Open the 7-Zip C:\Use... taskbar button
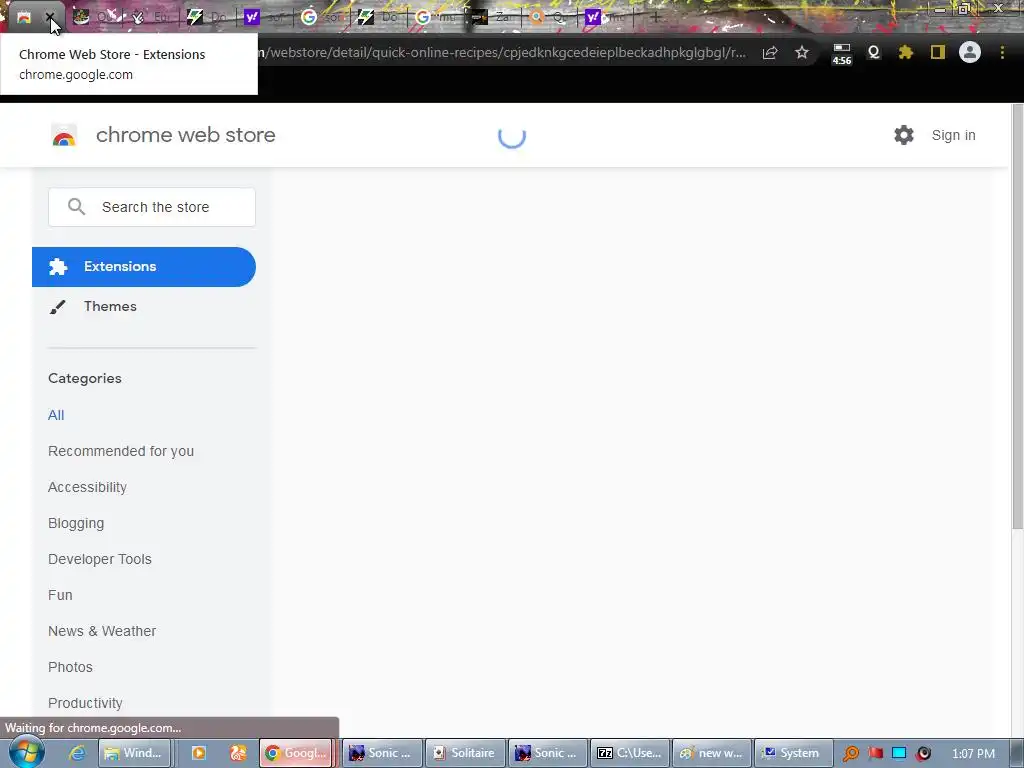This screenshot has width=1024, height=768. point(630,753)
